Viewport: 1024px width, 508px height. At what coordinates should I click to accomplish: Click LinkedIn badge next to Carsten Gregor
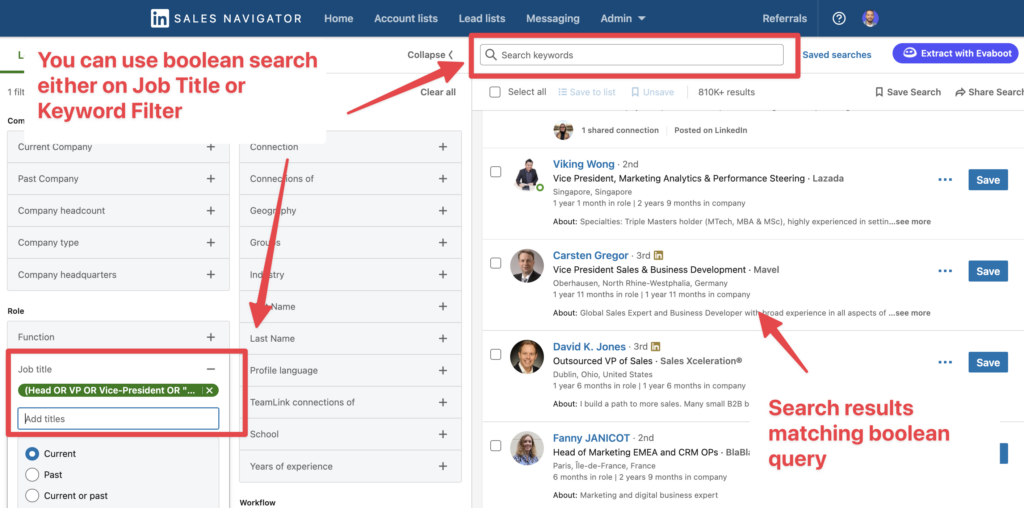tap(658, 255)
